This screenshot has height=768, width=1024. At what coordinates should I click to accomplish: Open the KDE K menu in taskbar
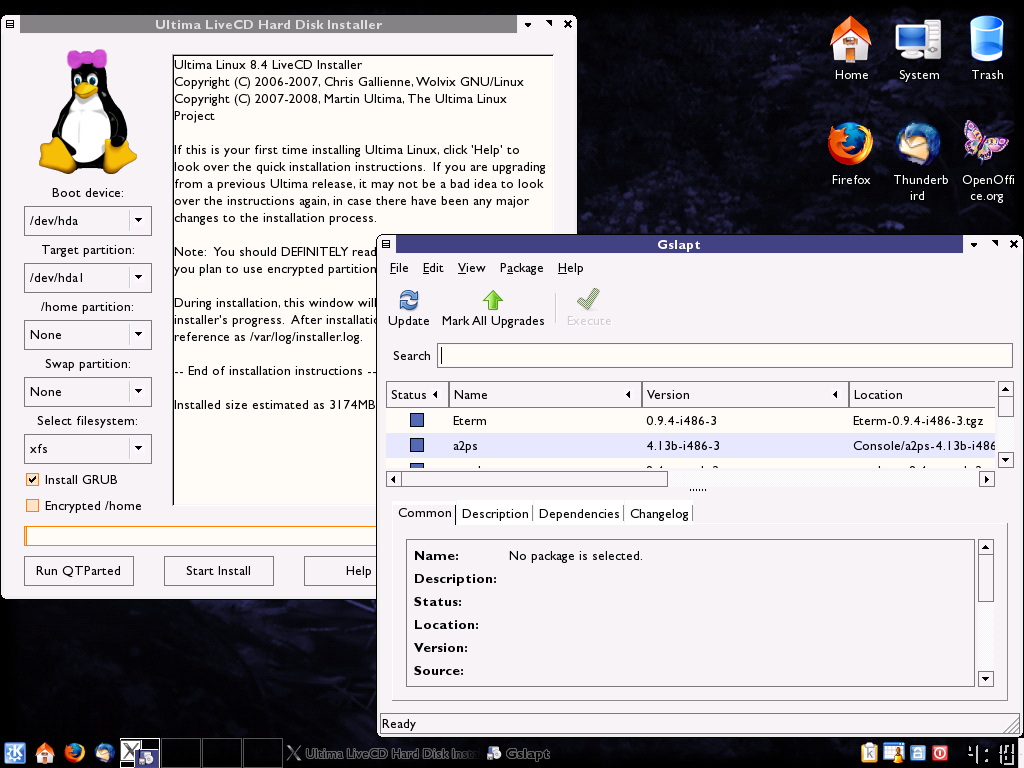tap(15, 753)
